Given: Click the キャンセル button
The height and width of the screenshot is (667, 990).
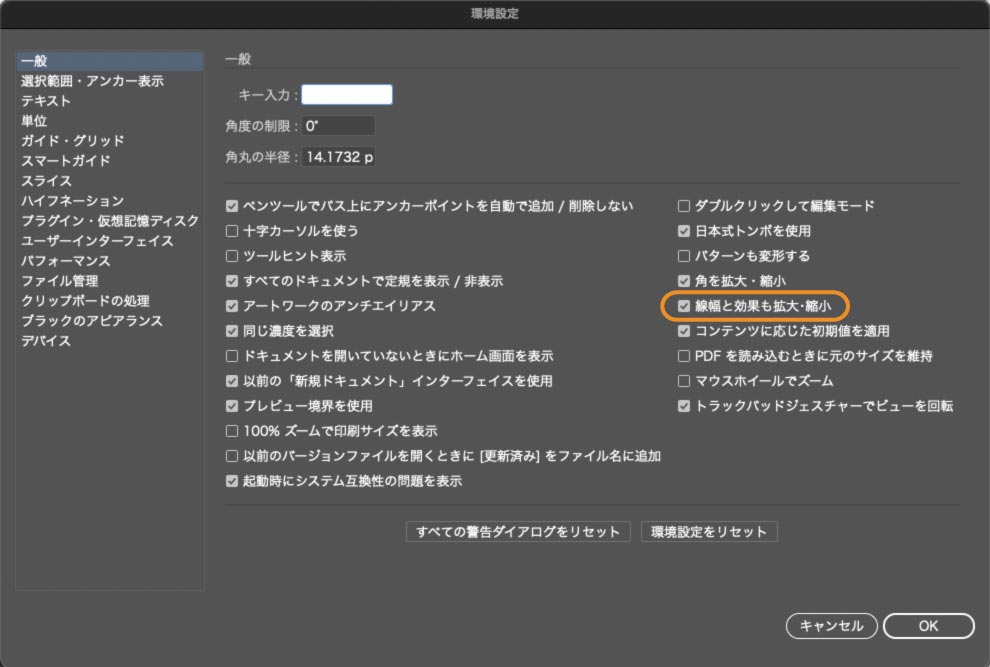Looking at the screenshot, I should (x=831, y=626).
